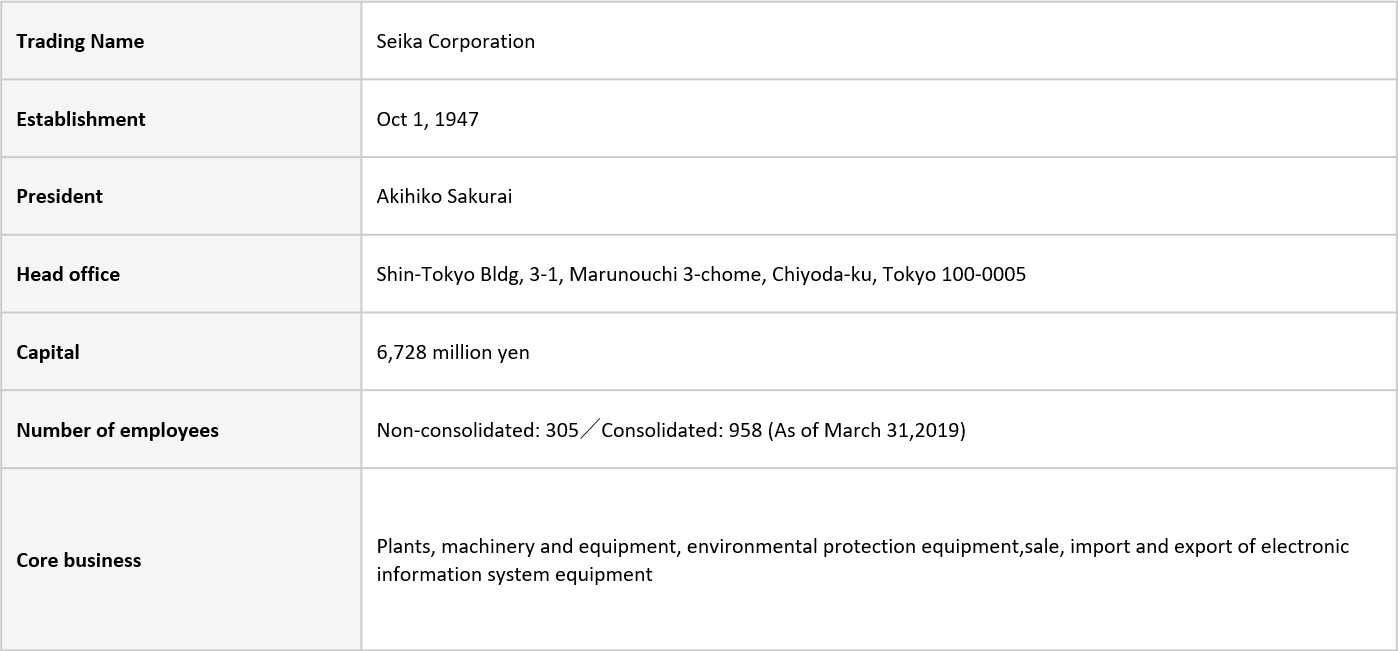The image size is (1398, 651).
Task: Select the Non-consolidated: 305 employee text
Action: coord(478,430)
